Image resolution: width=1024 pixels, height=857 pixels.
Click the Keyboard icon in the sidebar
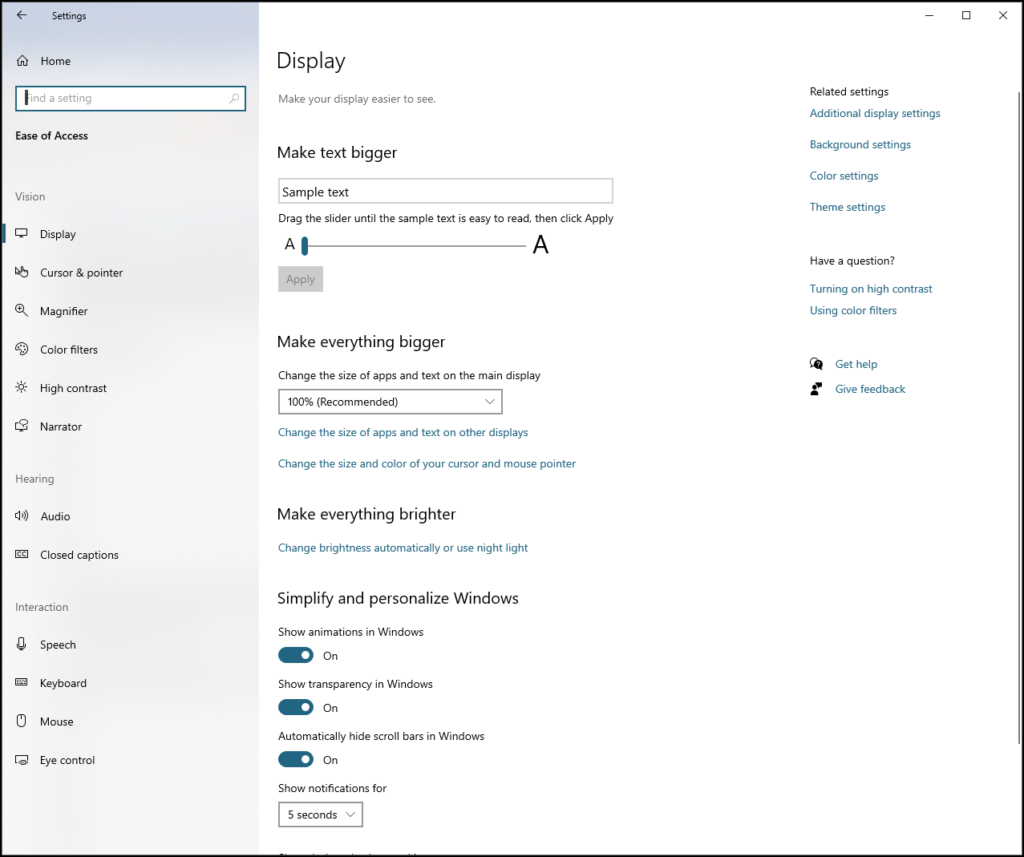click(22, 682)
